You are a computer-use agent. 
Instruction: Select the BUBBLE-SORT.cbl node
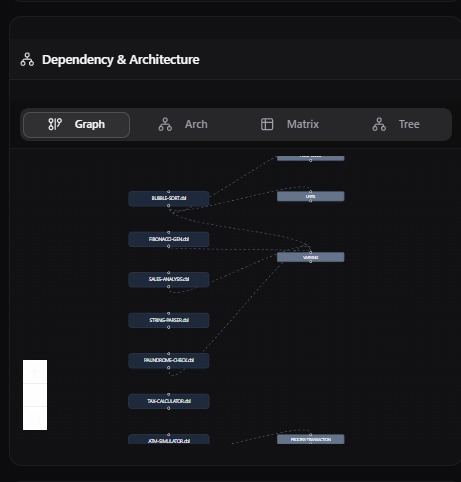point(169,199)
